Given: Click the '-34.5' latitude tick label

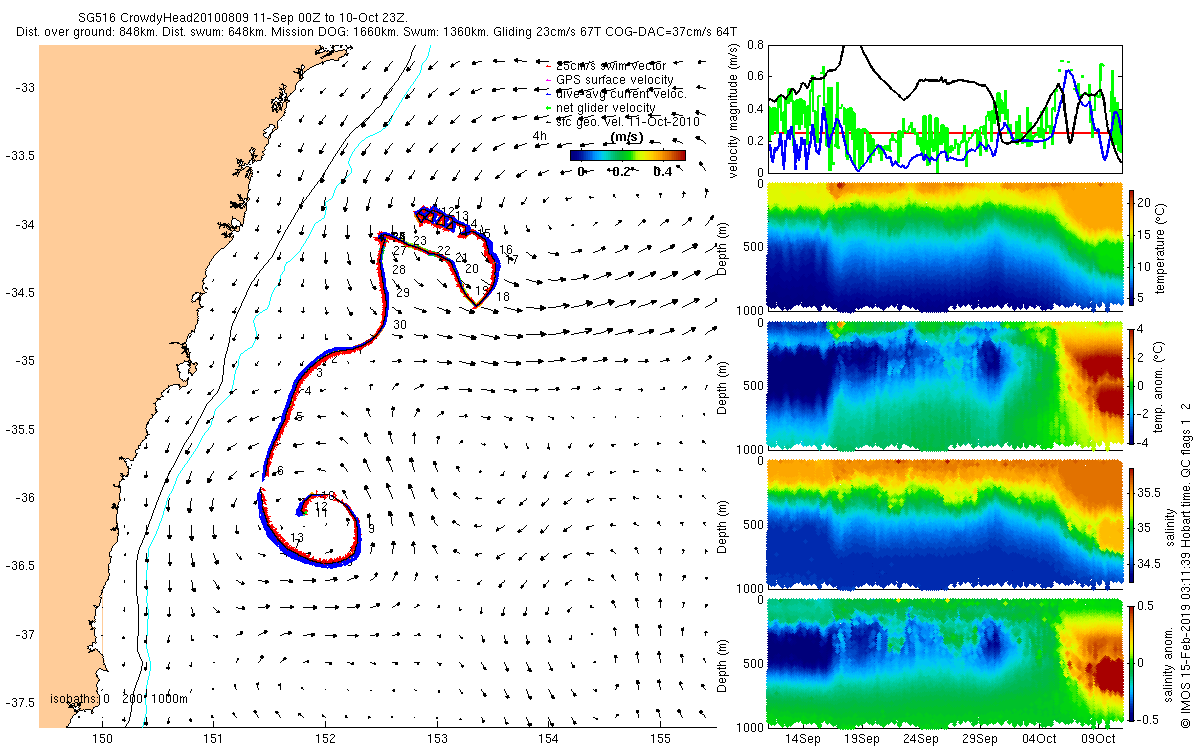Looking at the screenshot, I should 20,293.
